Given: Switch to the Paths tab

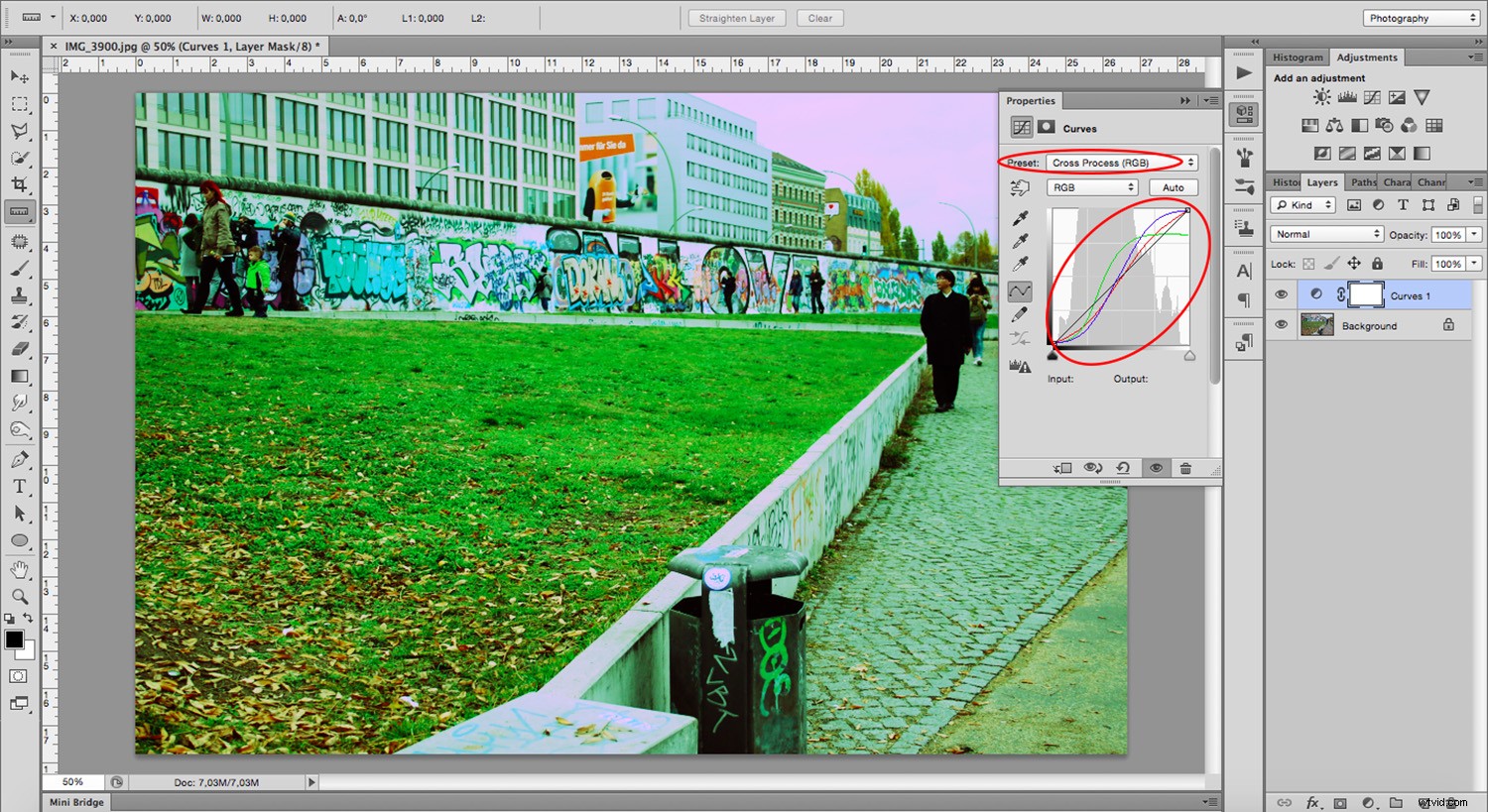Looking at the screenshot, I should (1362, 181).
